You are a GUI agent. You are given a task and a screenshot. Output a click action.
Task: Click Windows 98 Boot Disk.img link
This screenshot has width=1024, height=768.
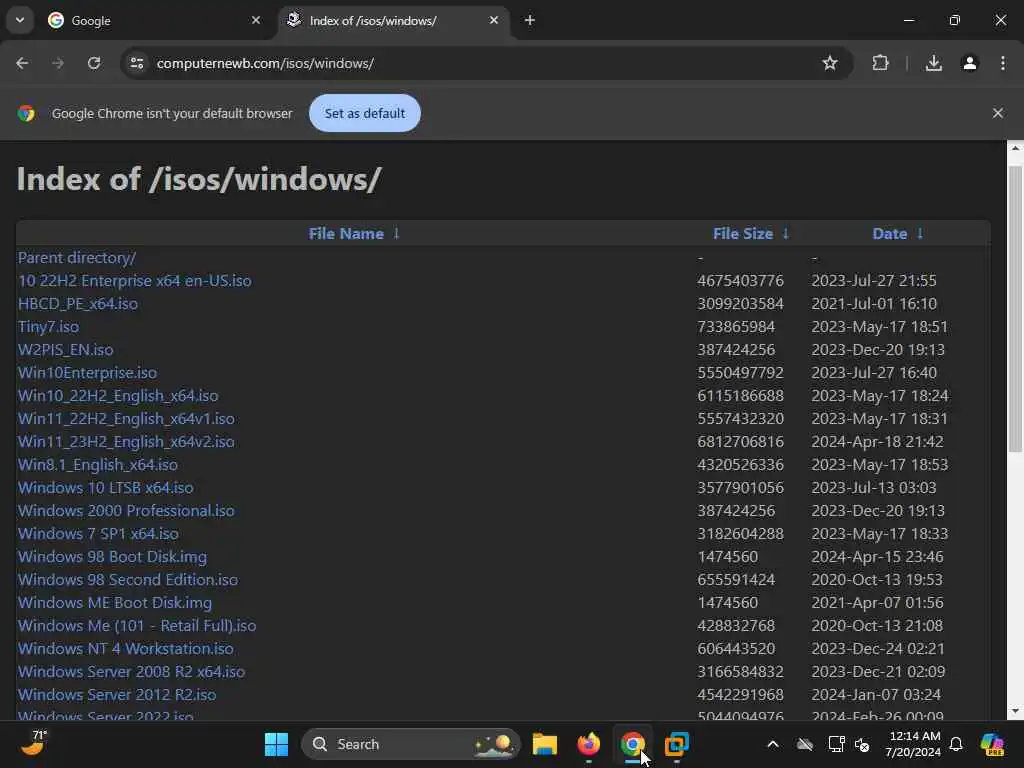tap(112, 556)
